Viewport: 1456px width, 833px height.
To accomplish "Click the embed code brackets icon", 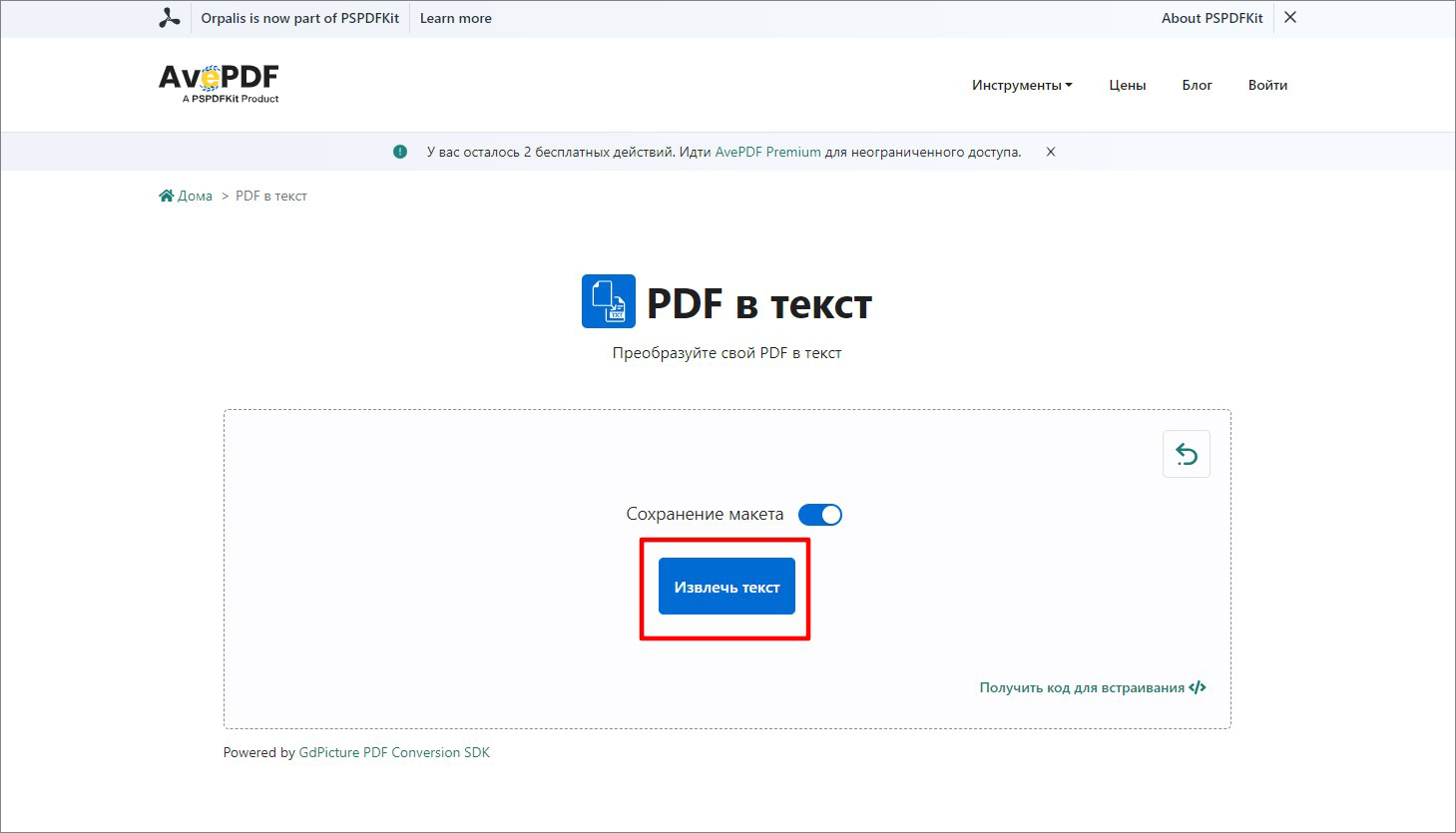I will 1198,687.
